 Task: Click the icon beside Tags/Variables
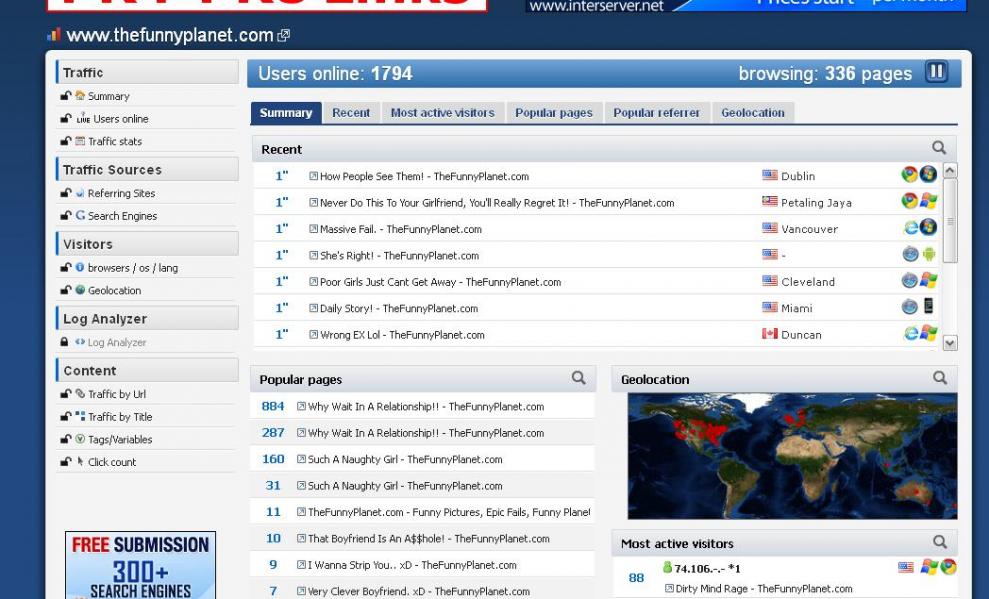tap(80, 439)
